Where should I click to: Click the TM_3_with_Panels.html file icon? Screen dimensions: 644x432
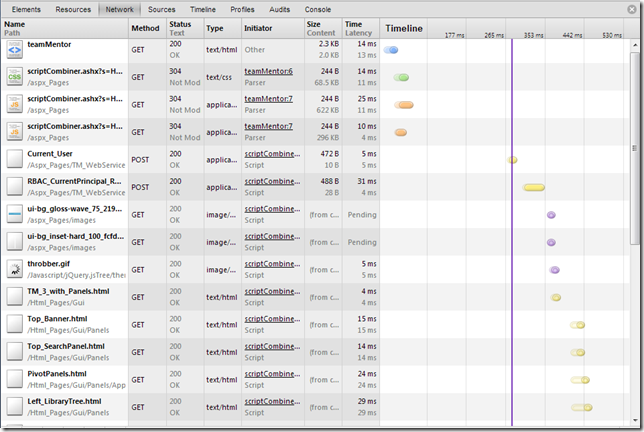(x=14, y=297)
